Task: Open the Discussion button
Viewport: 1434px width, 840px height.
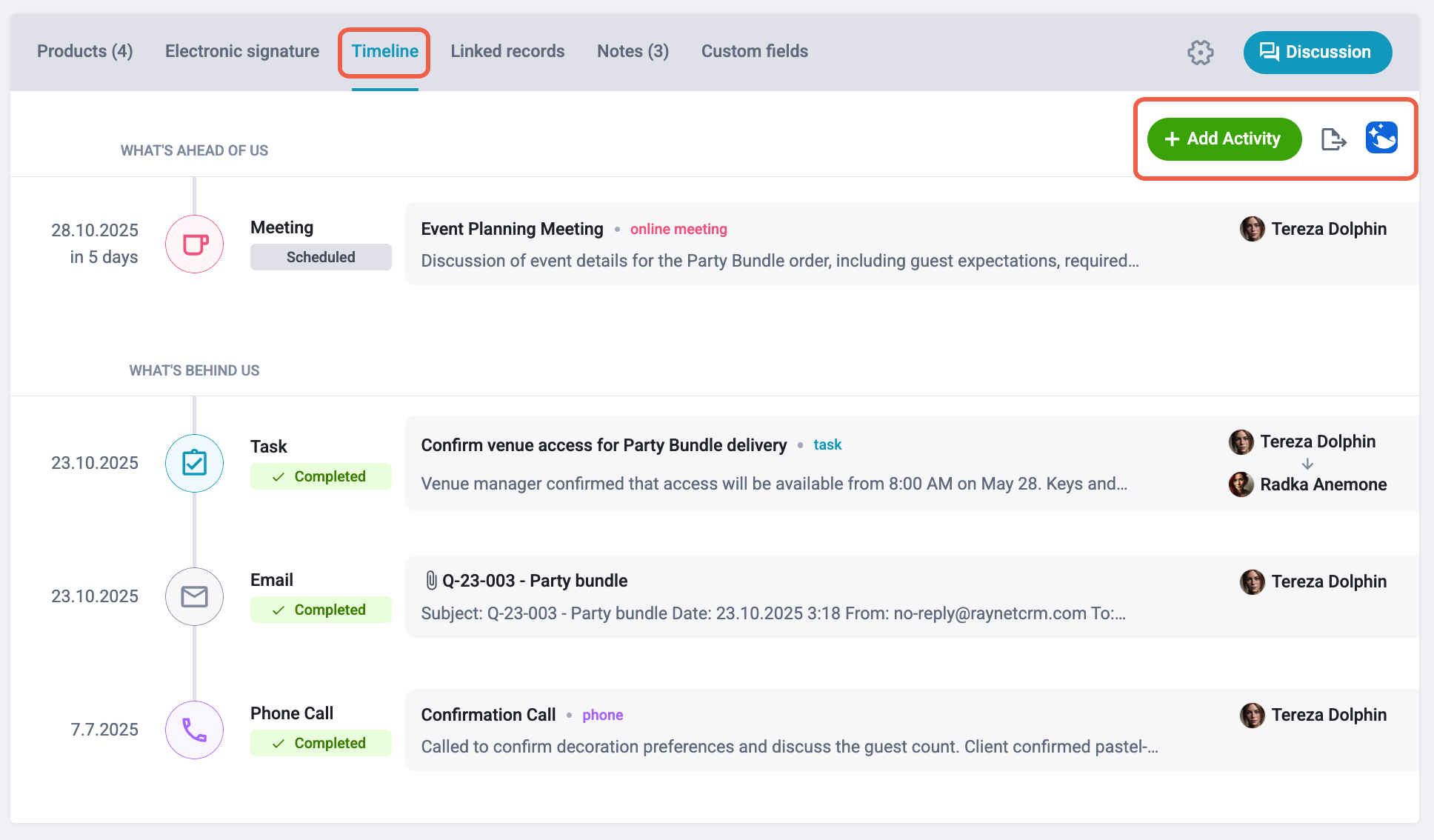Action: 1318,52
